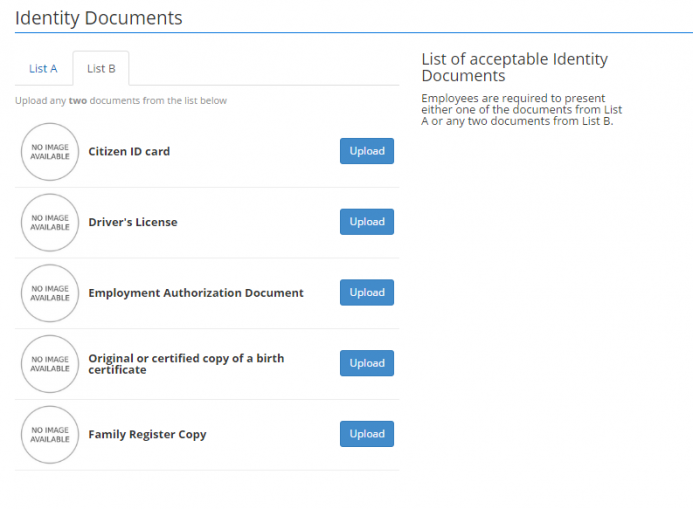Viewport: 693px width, 509px height.
Task: Click the Citizen ID card placeholder image
Action: (49, 152)
